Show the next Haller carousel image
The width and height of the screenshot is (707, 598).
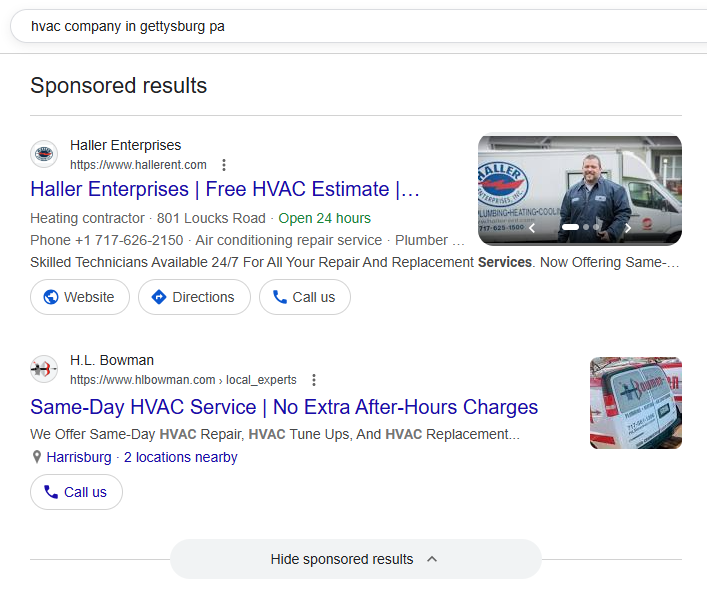click(628, 228)
